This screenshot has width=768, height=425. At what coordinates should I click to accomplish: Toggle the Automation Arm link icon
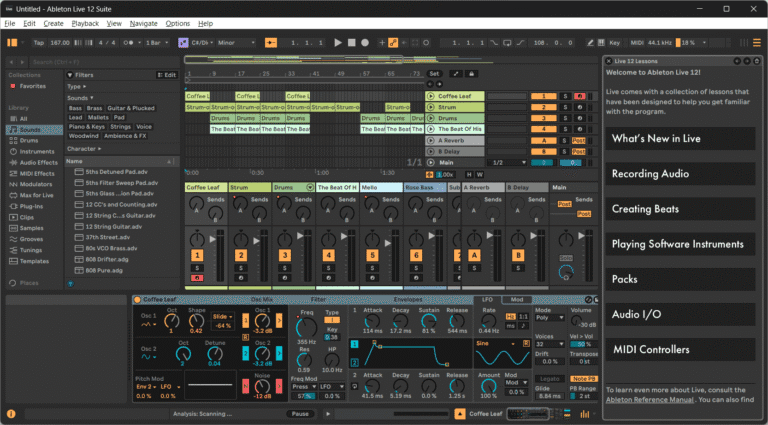coord(393,43)
